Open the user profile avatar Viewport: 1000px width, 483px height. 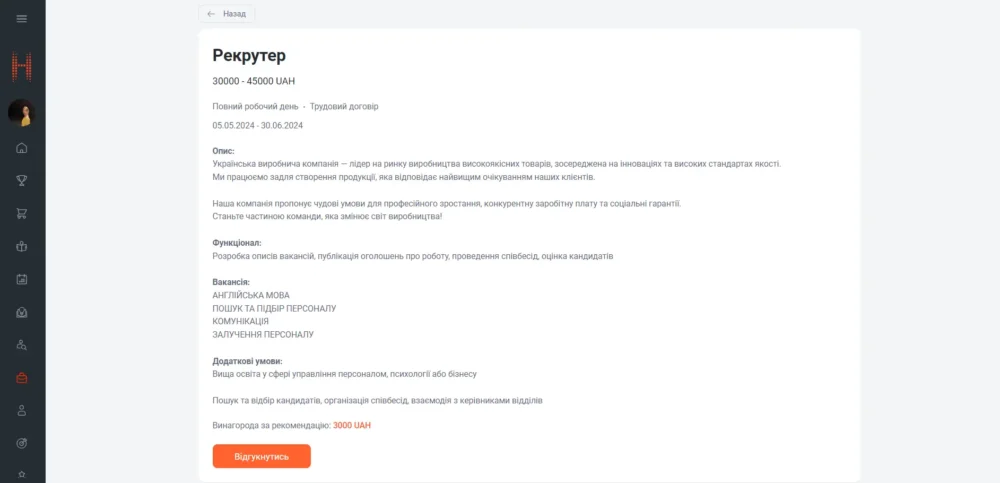click(22, 113)
